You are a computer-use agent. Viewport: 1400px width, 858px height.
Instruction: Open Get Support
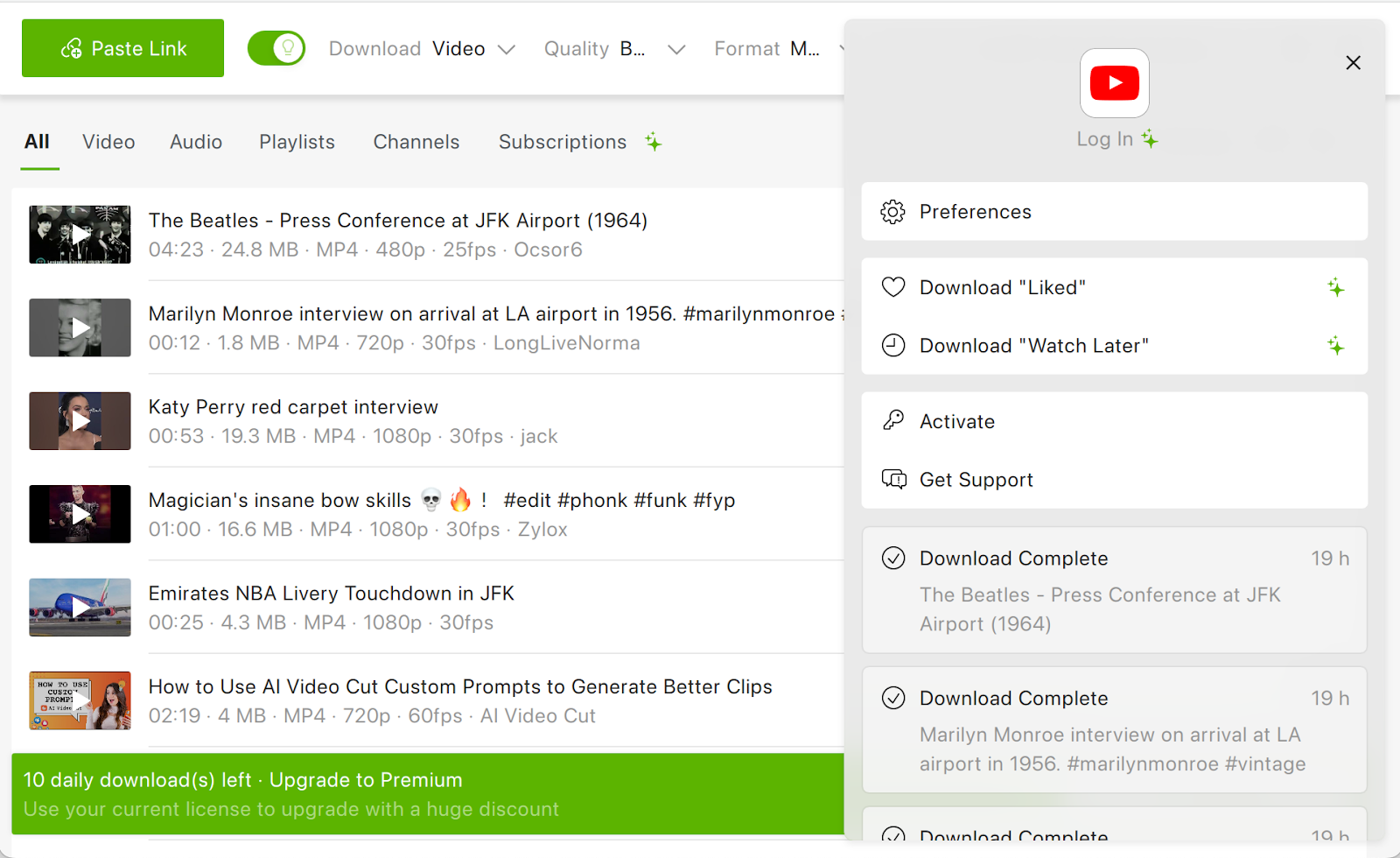pyautogui.click(x=1114, y=480)
